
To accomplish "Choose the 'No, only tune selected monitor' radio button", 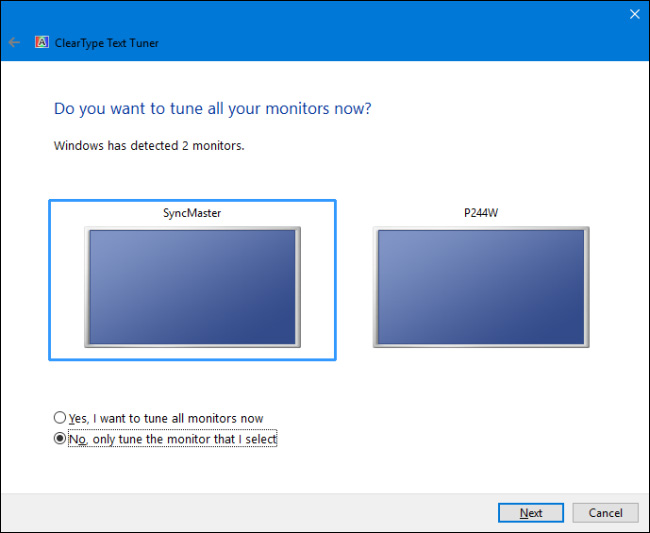I will coord(59,439).
